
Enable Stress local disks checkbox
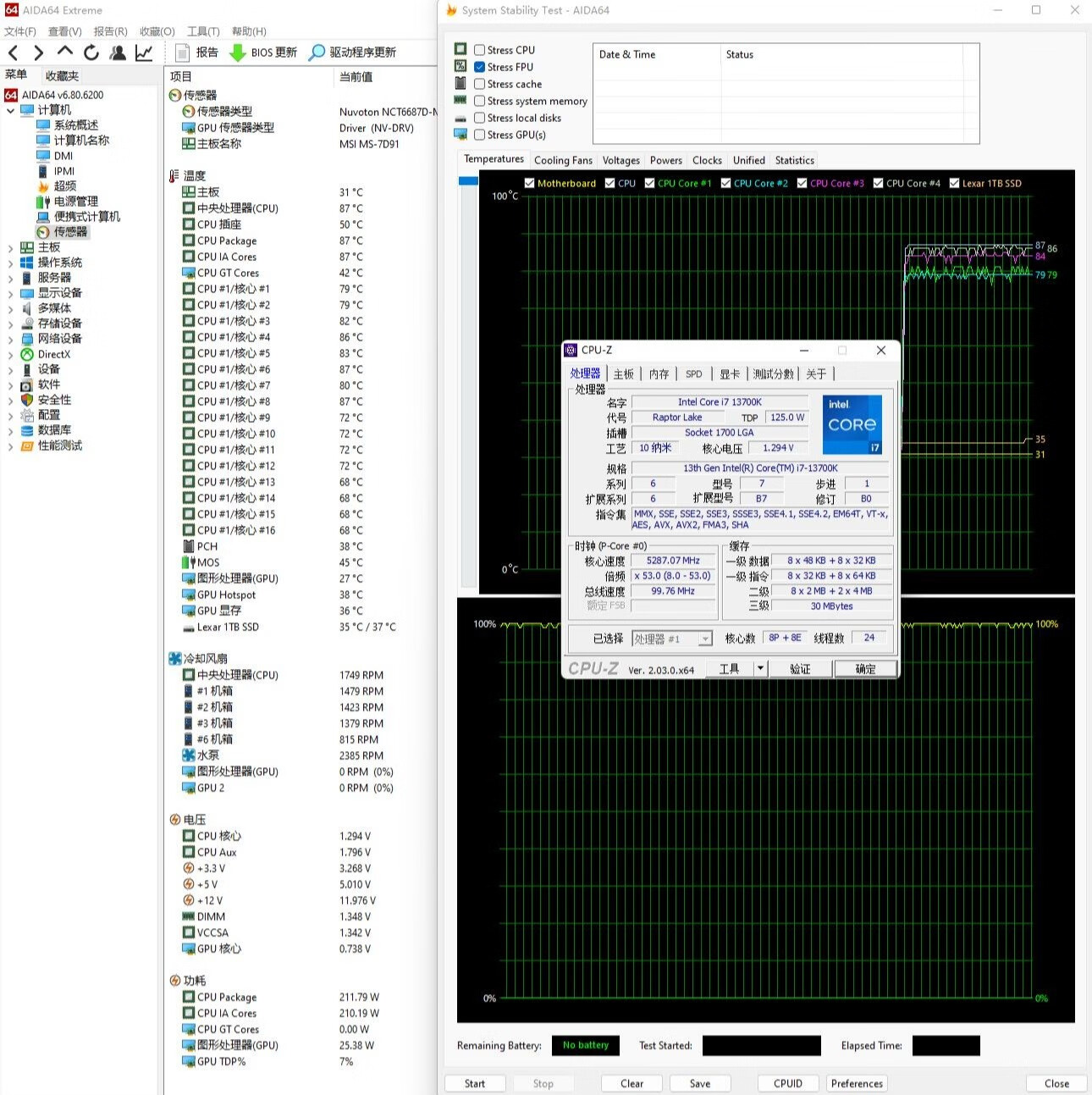pos(480,118)
